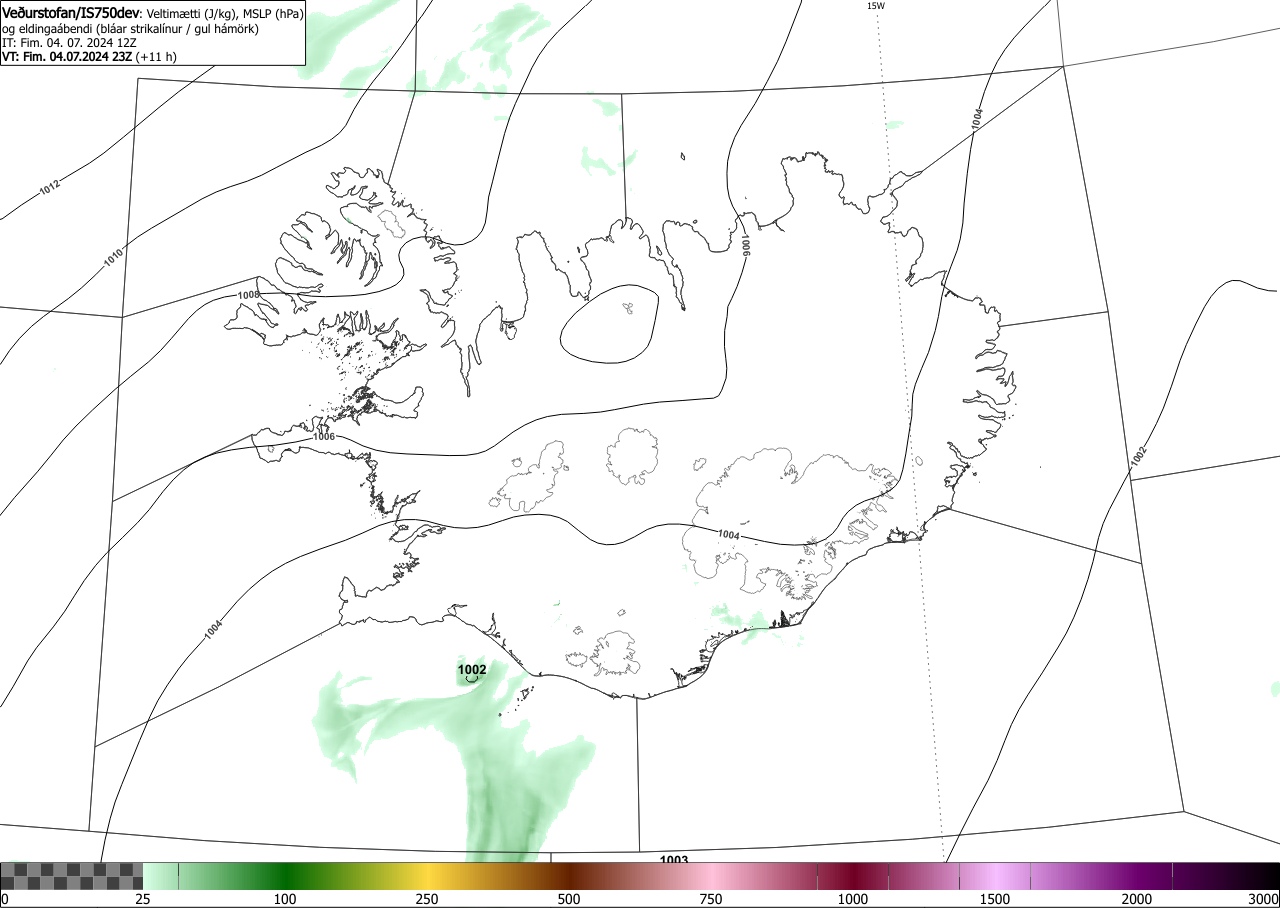1280x908 pixels.
Task: Click the "IT: Fim. 04. 07. 2024 12Z" line
Action: (68, 42)
